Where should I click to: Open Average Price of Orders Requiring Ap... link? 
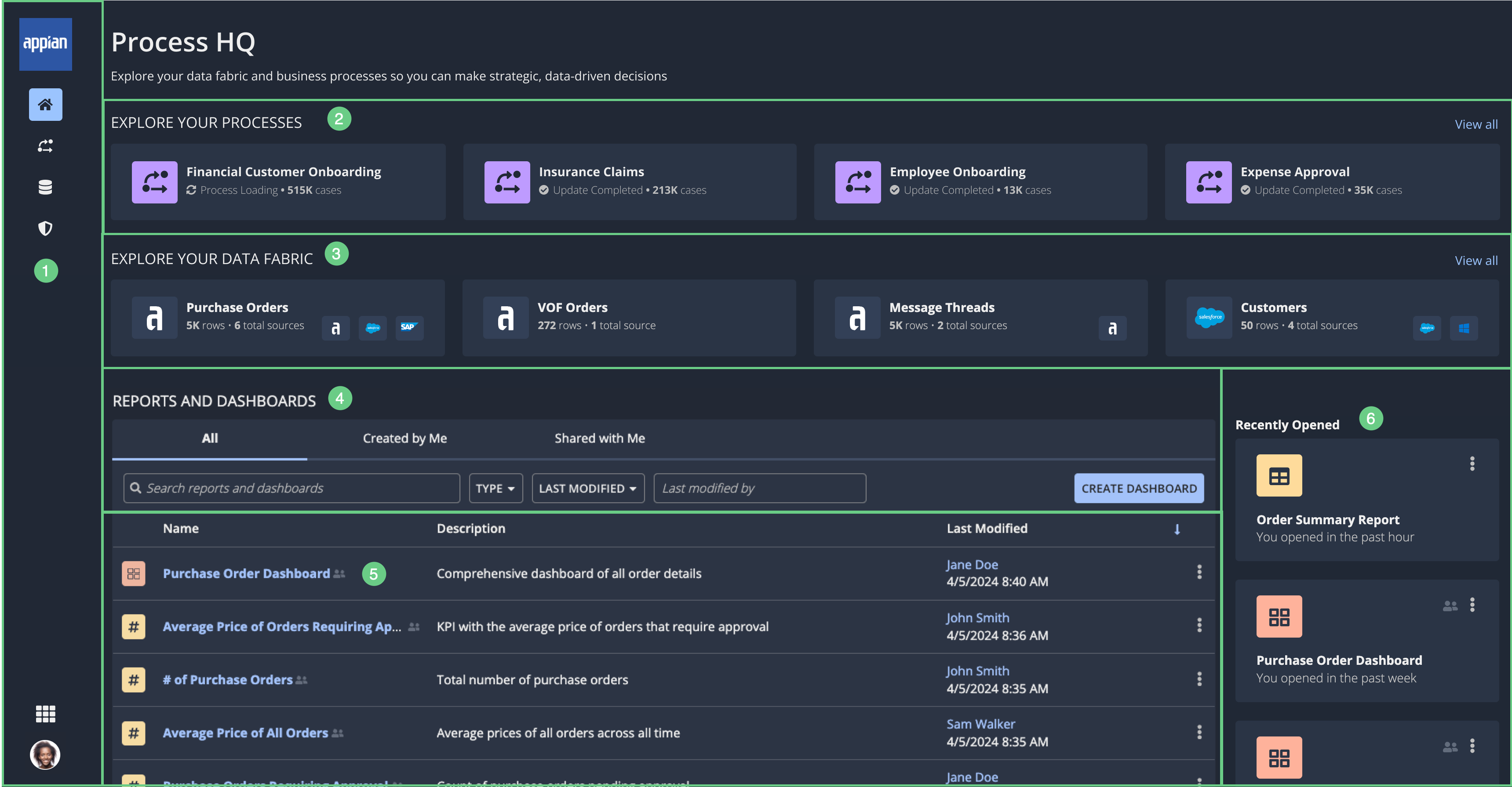(282, 627)
